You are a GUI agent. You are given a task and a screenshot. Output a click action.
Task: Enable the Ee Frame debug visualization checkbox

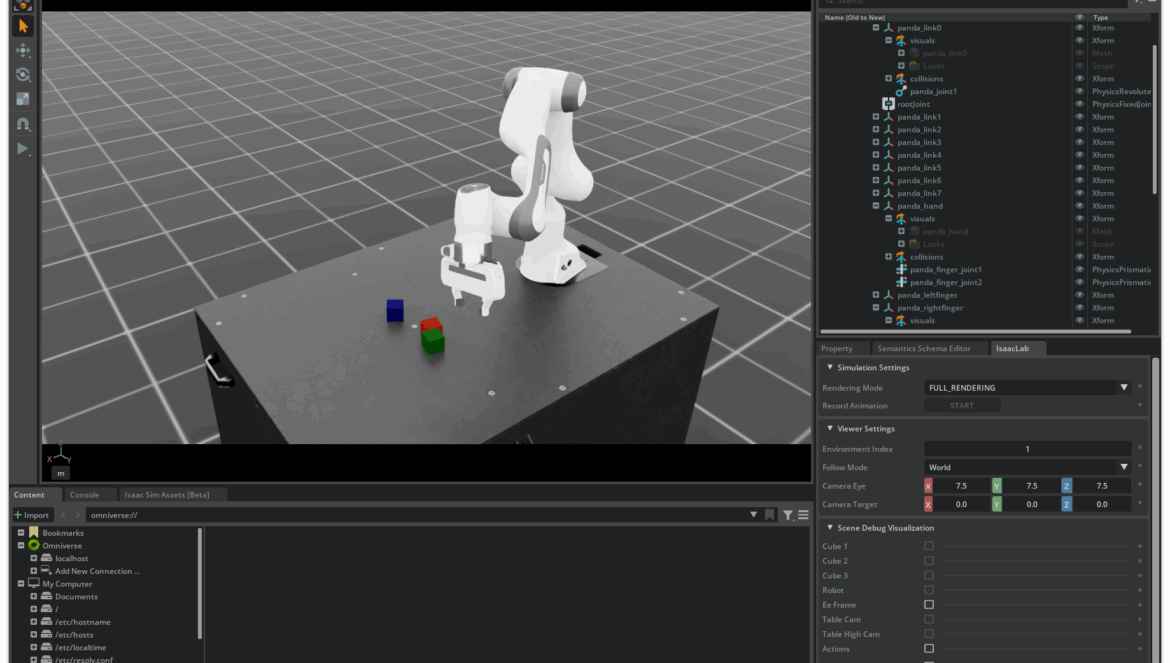coord(929,605)
